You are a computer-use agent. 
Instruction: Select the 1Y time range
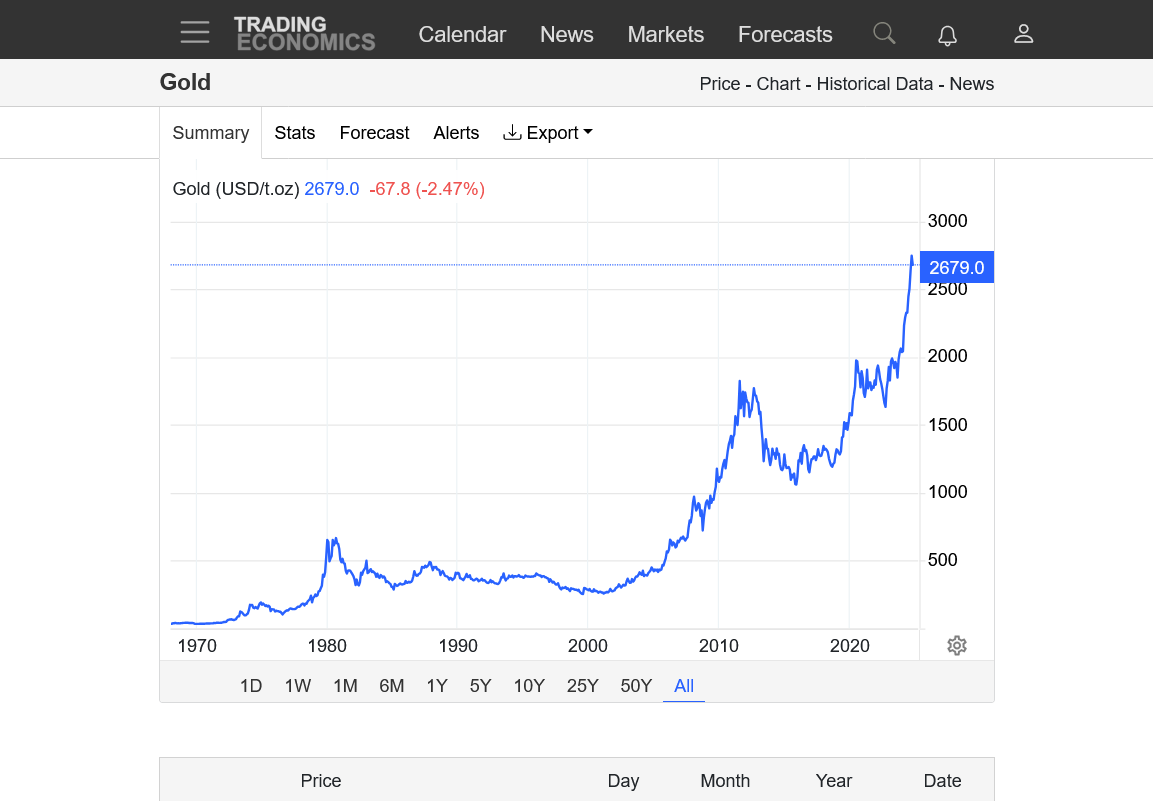pos(437,686)
